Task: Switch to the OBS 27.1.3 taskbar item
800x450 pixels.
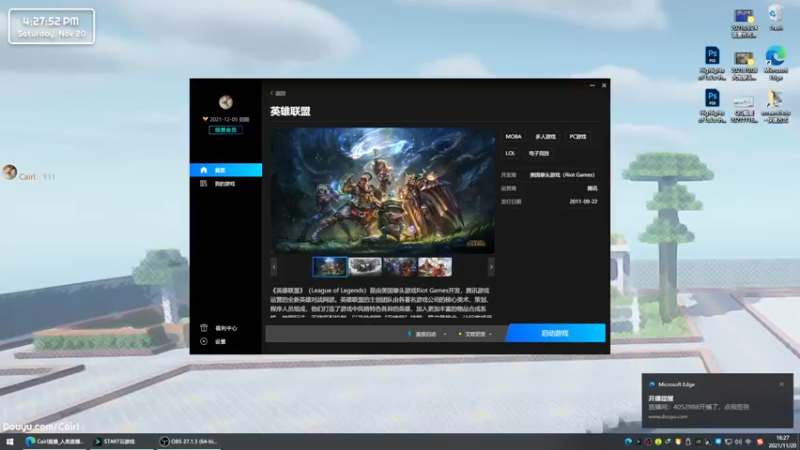Action: (x=188, y=442)
